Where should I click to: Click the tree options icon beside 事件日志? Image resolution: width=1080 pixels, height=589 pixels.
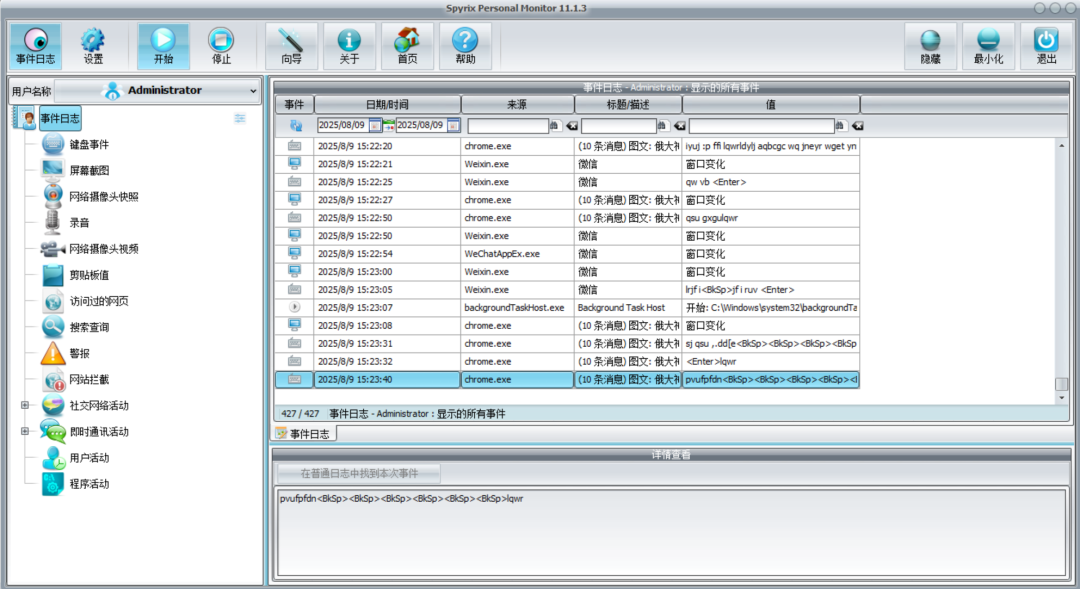(x=240, y=118)
